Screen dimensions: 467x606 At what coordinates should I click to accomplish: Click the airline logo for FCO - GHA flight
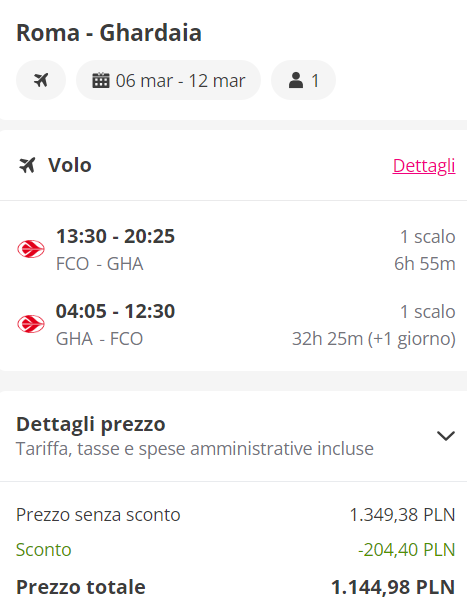pyautogui.click(x=31, y=249)
